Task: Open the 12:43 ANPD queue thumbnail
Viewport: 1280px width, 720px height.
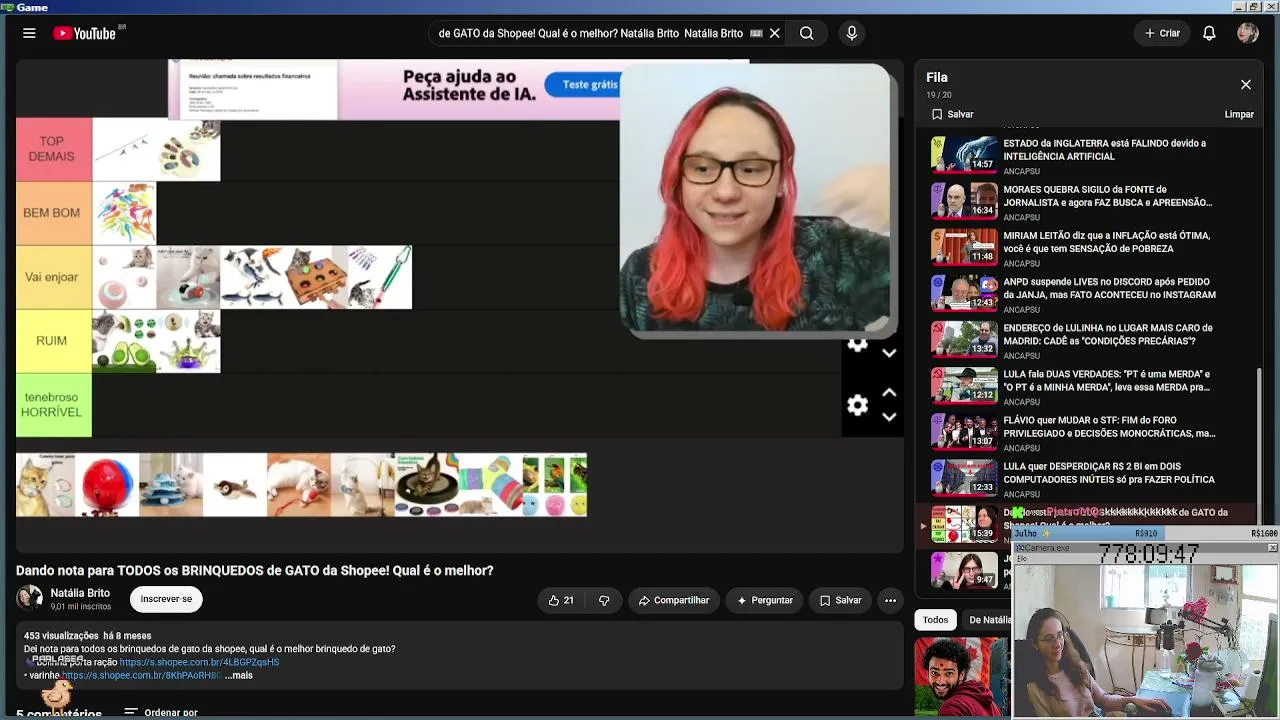Action: [x=964, y=293]
